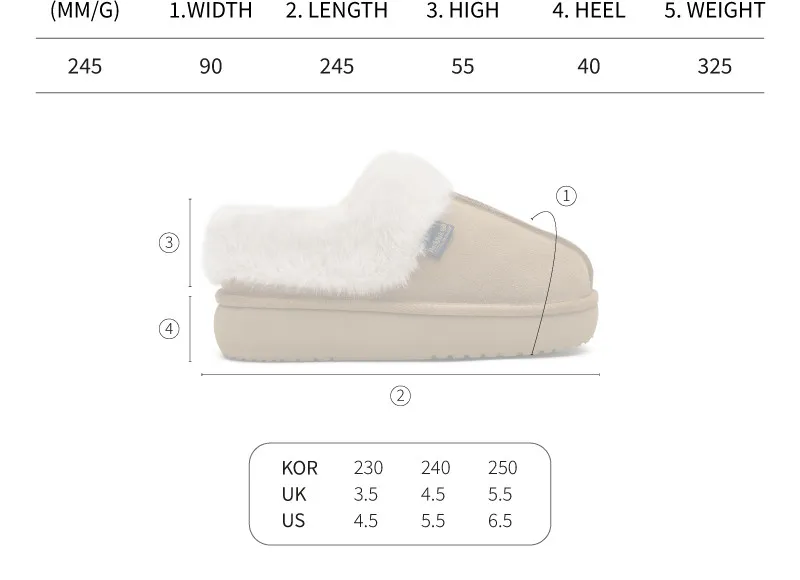800x580 pixels.
Task: Click the platform sole of the slipper
Action: [x=406, y=326]
